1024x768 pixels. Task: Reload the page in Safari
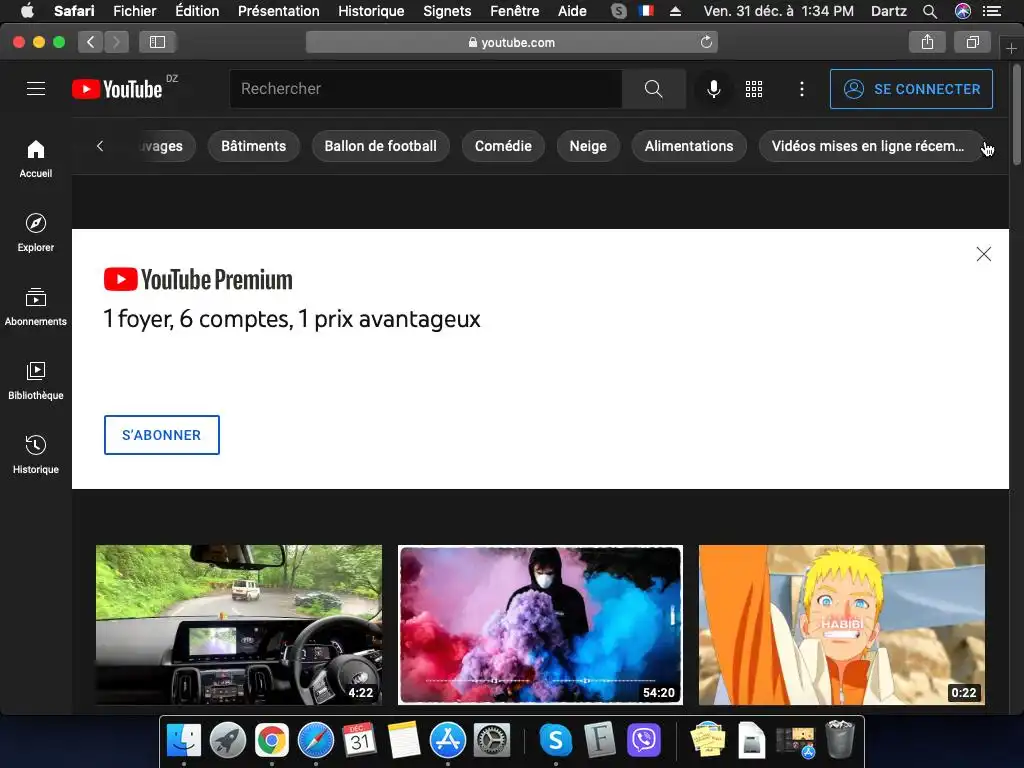(x=706, y=42)
